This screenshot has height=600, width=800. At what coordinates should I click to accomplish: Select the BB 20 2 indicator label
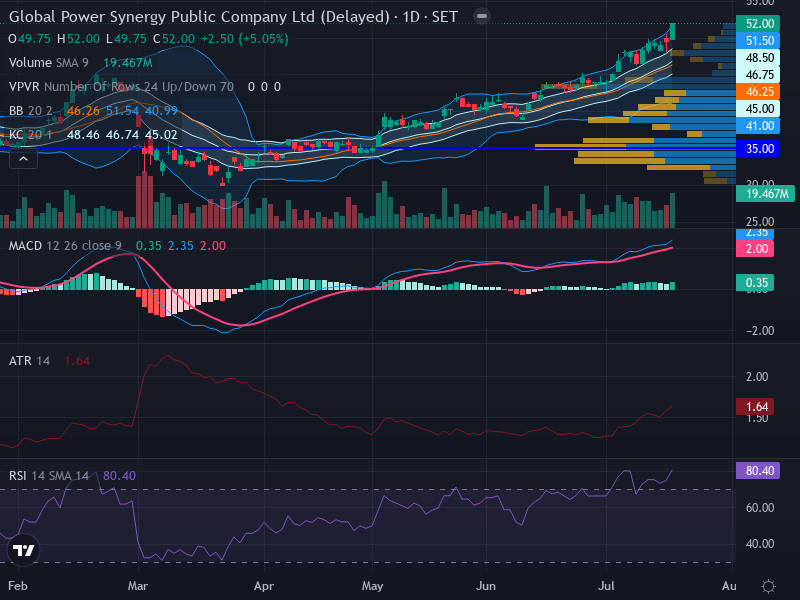point(31,111)
